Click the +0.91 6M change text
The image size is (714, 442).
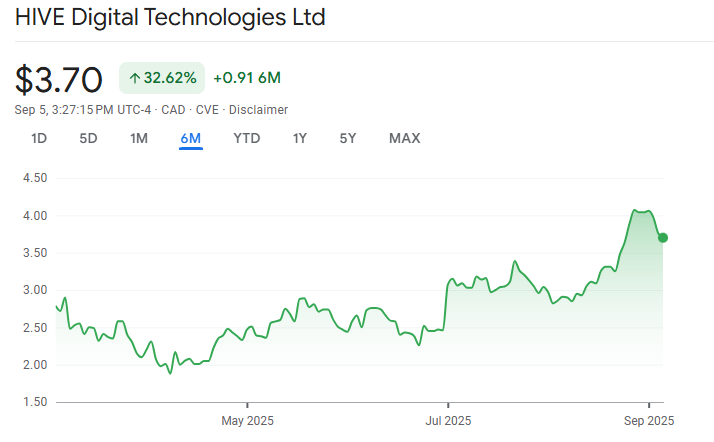point(247,78)
